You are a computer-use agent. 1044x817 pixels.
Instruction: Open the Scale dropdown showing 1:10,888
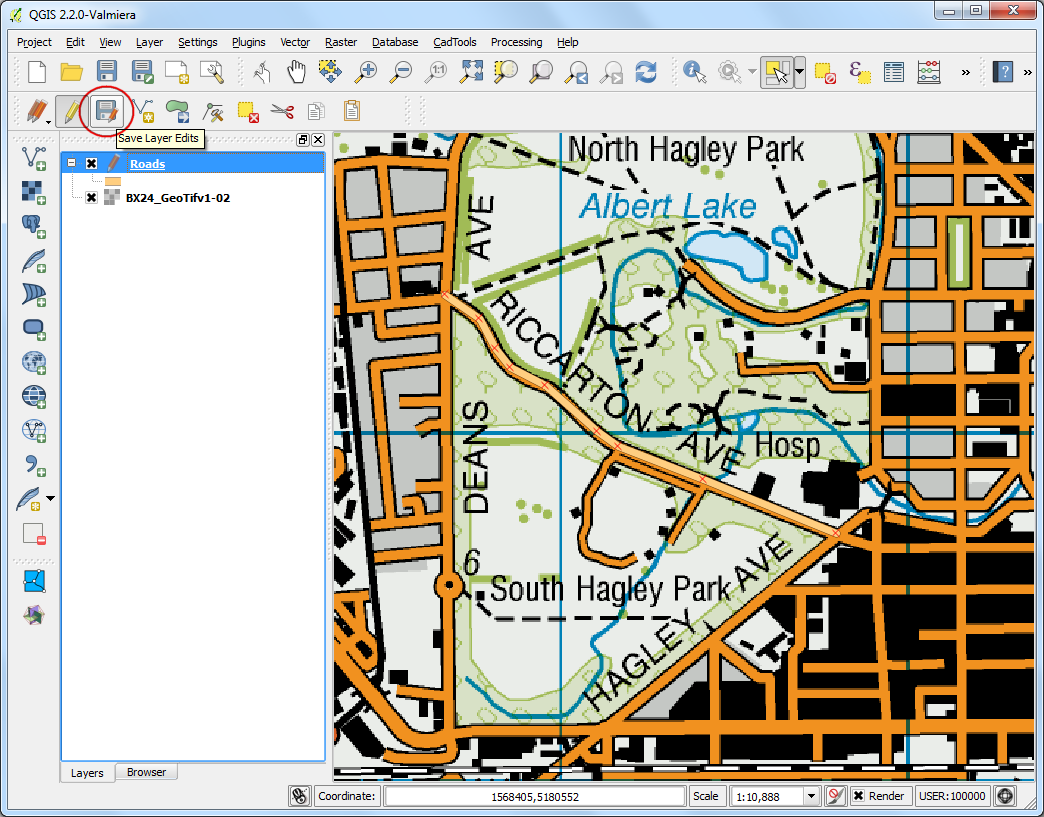coord(812,796)
